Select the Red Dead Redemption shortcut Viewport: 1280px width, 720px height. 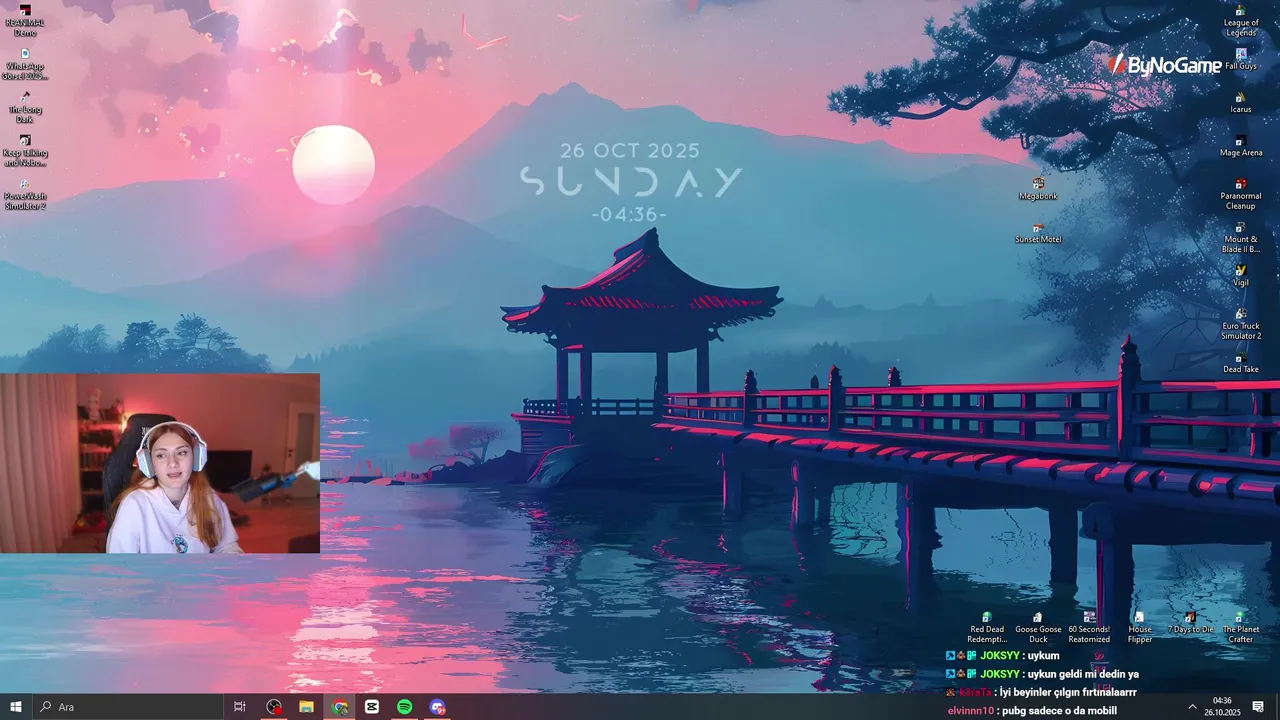986,627
